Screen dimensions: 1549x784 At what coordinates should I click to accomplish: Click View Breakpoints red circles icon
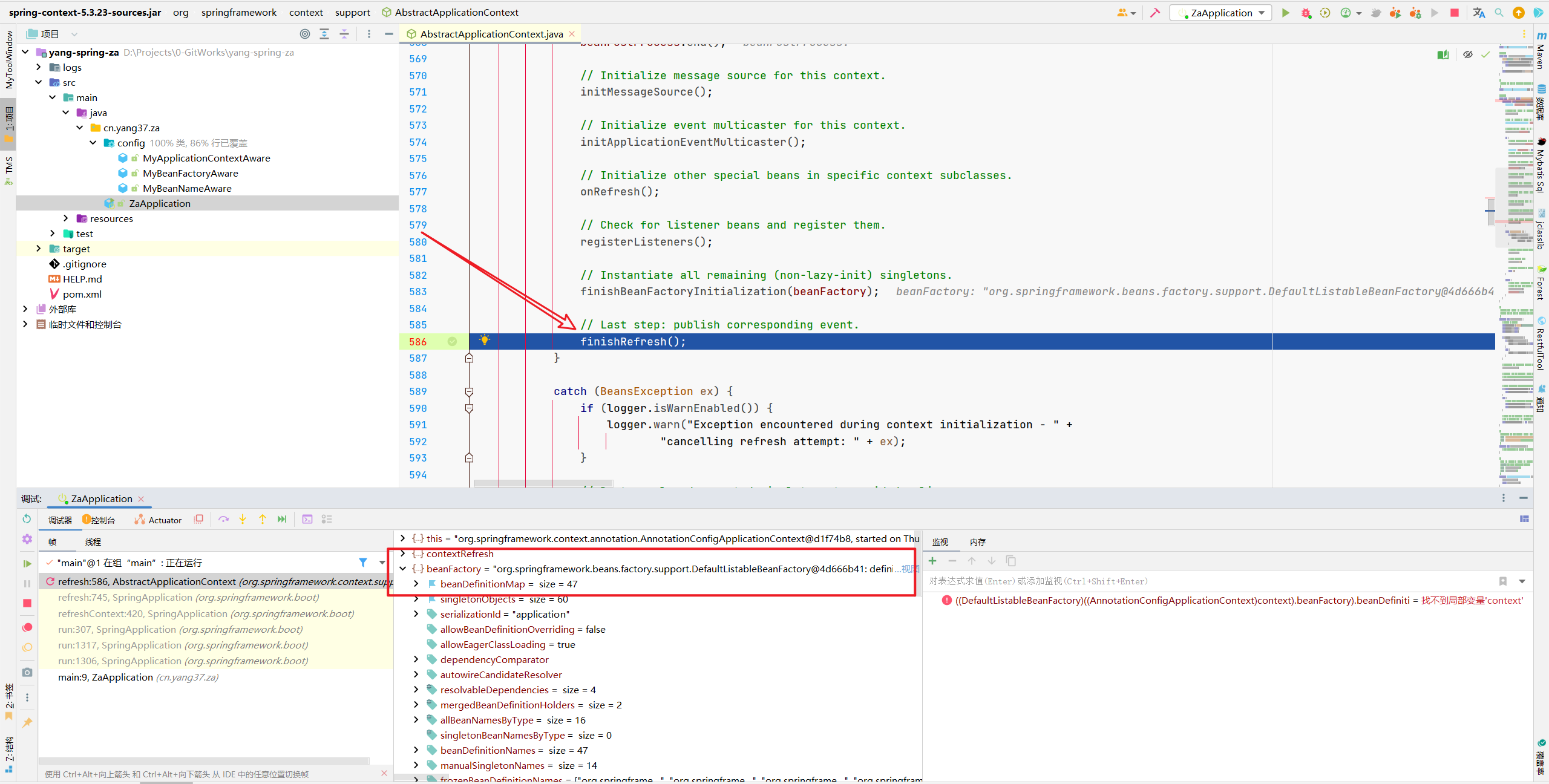point(27,627)
